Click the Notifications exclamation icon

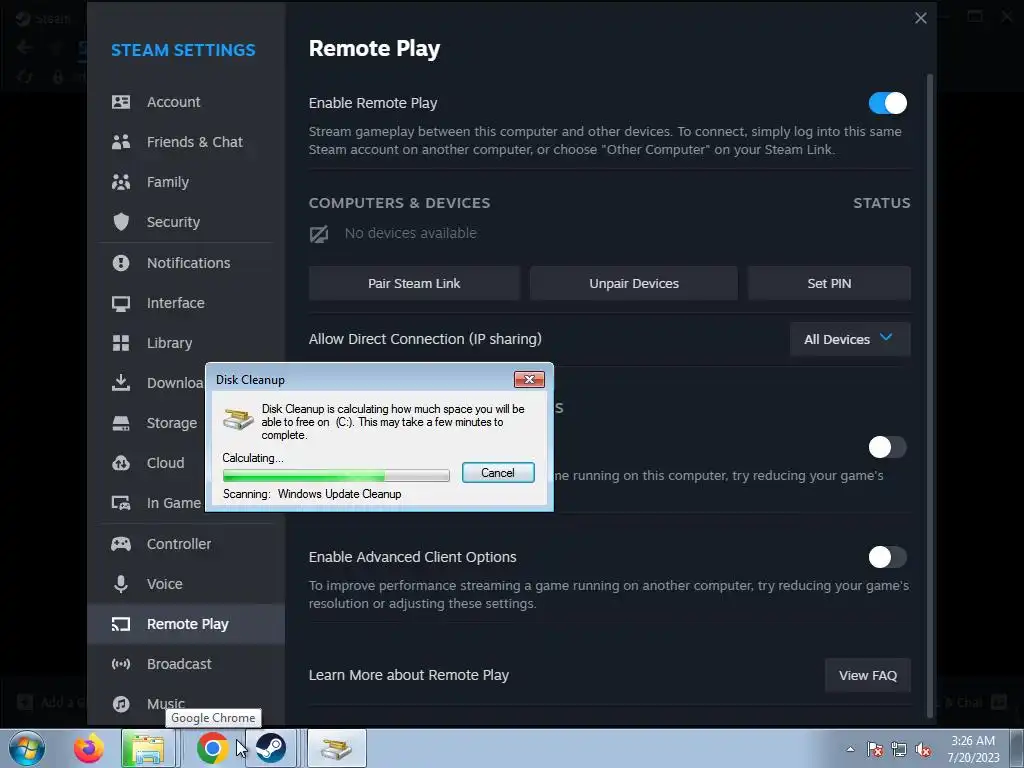tap(121, 263)
